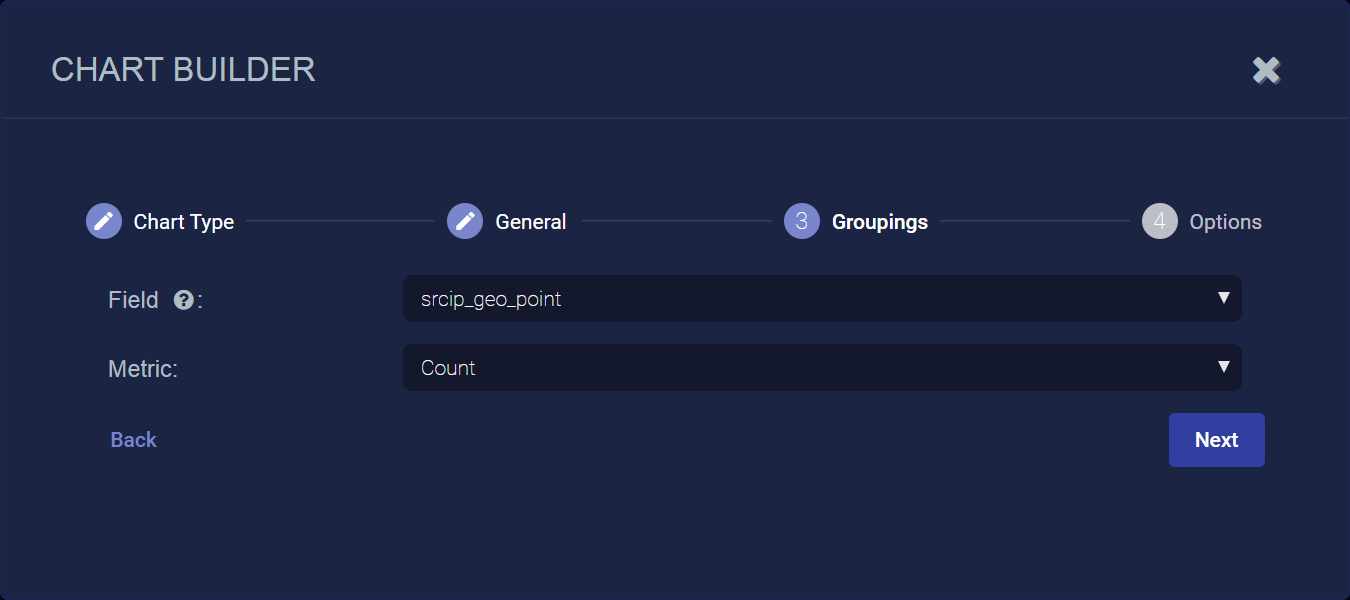
Task: Click the Metric label text
Action: [142, 369]
